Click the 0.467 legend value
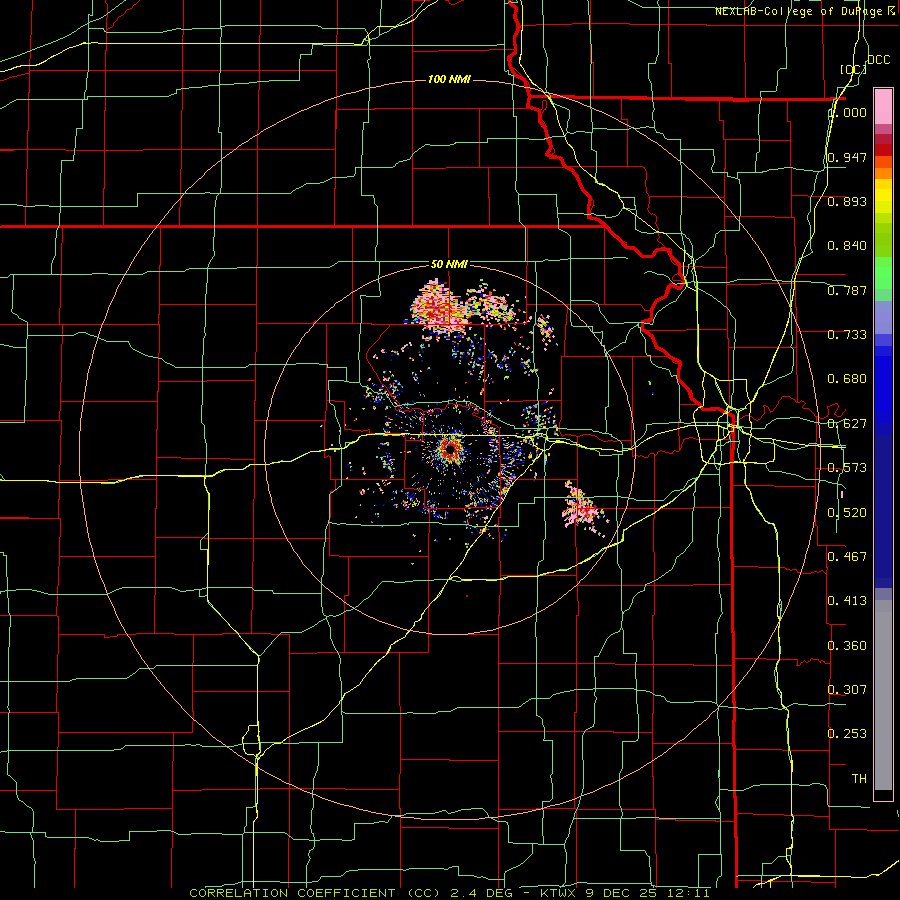900x900 pixels. coord(847,556)
